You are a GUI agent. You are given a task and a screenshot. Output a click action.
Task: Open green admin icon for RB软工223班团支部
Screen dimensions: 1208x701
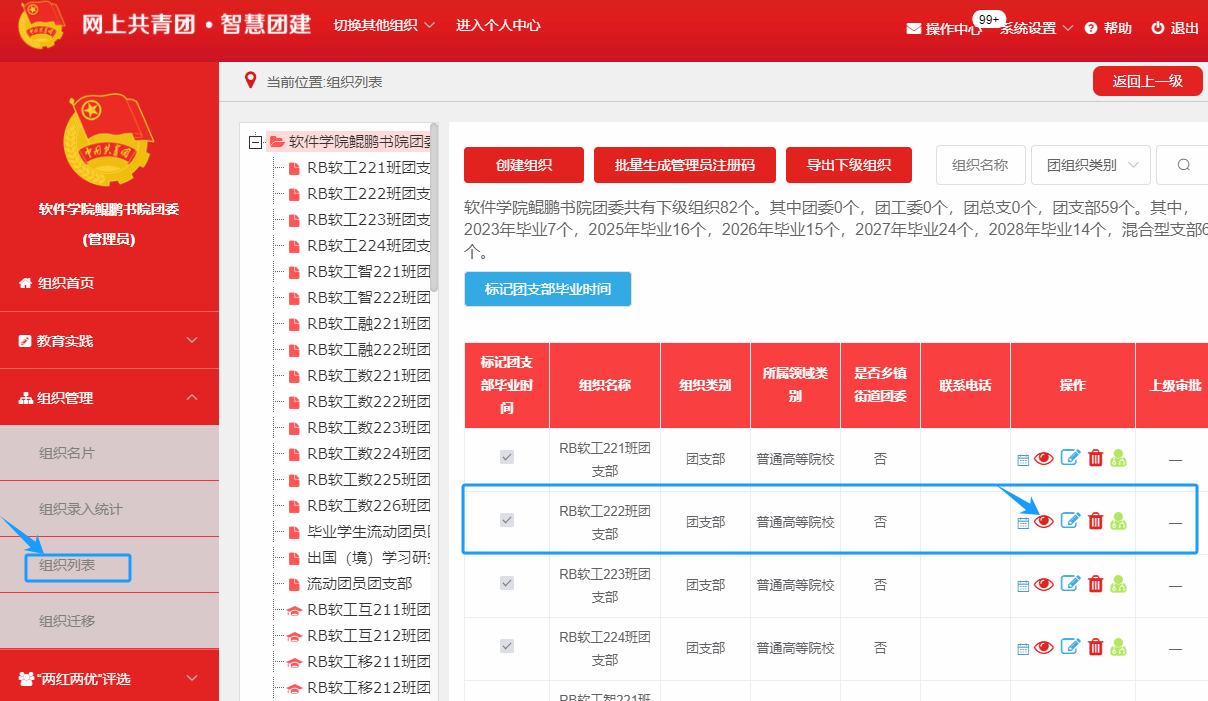click(1118, 584)
